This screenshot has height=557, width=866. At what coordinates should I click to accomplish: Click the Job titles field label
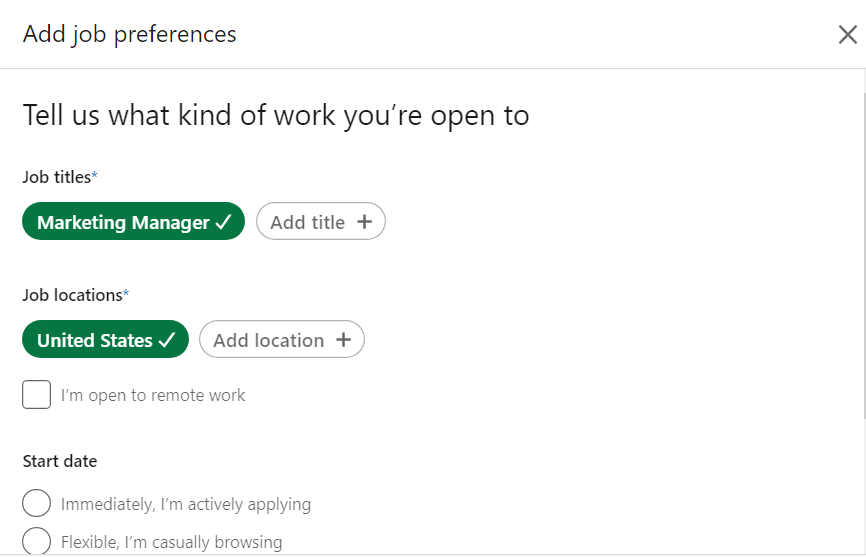point(57,177)
